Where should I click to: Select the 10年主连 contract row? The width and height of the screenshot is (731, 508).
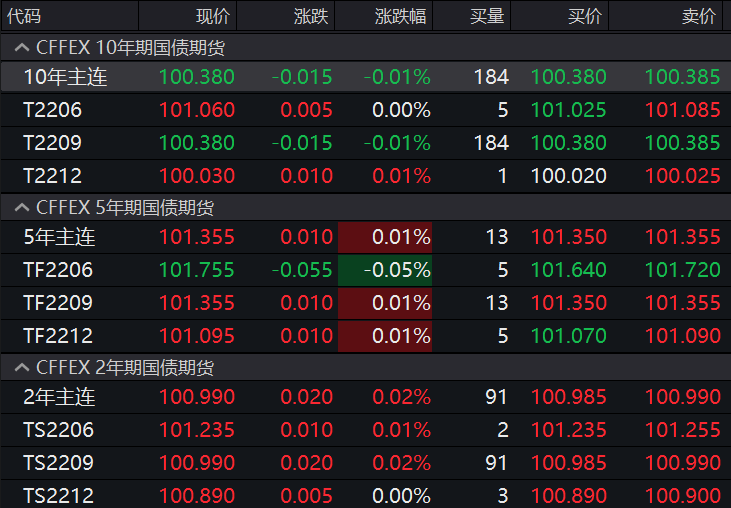point(65,77)
